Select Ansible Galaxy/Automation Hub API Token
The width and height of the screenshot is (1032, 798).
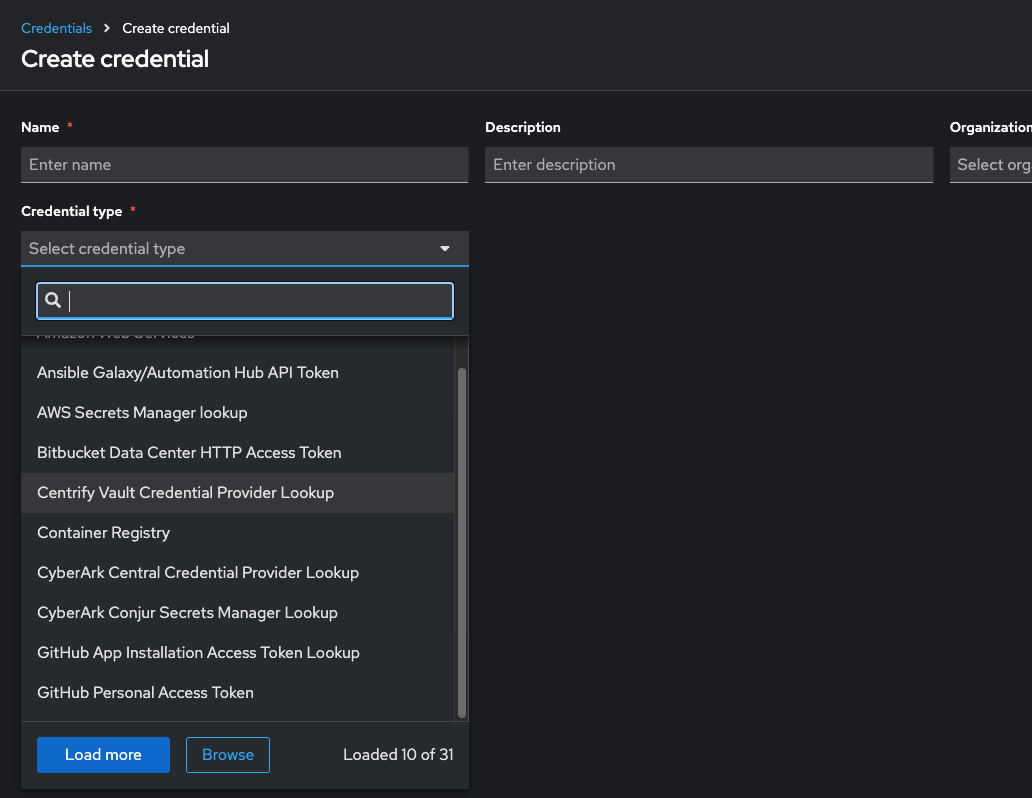click(188, 373)
